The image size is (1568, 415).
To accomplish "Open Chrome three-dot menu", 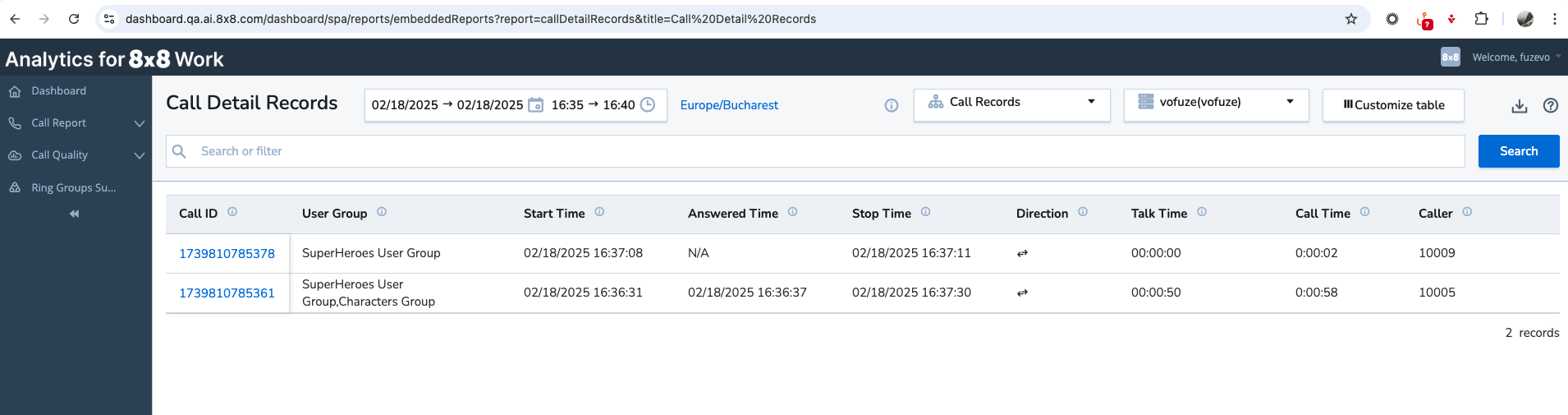I will pos(1554,19).
